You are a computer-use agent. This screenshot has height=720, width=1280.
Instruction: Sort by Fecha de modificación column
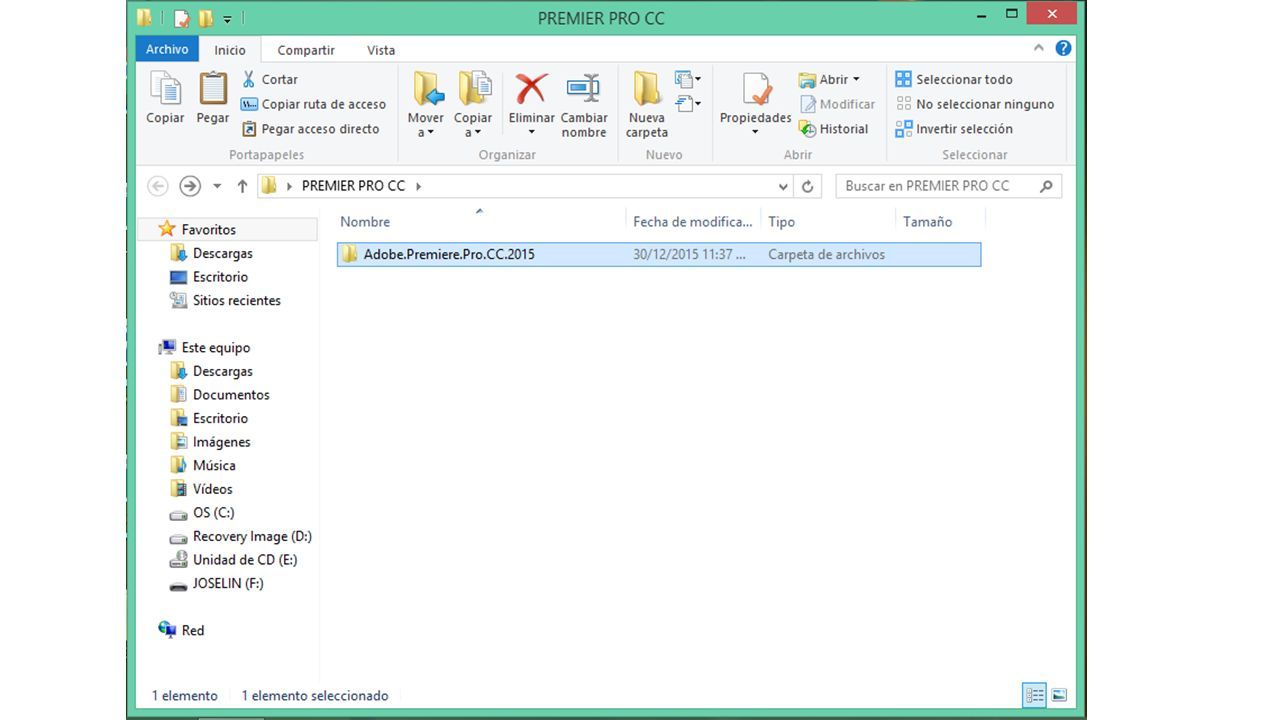(x=692, y=222)
